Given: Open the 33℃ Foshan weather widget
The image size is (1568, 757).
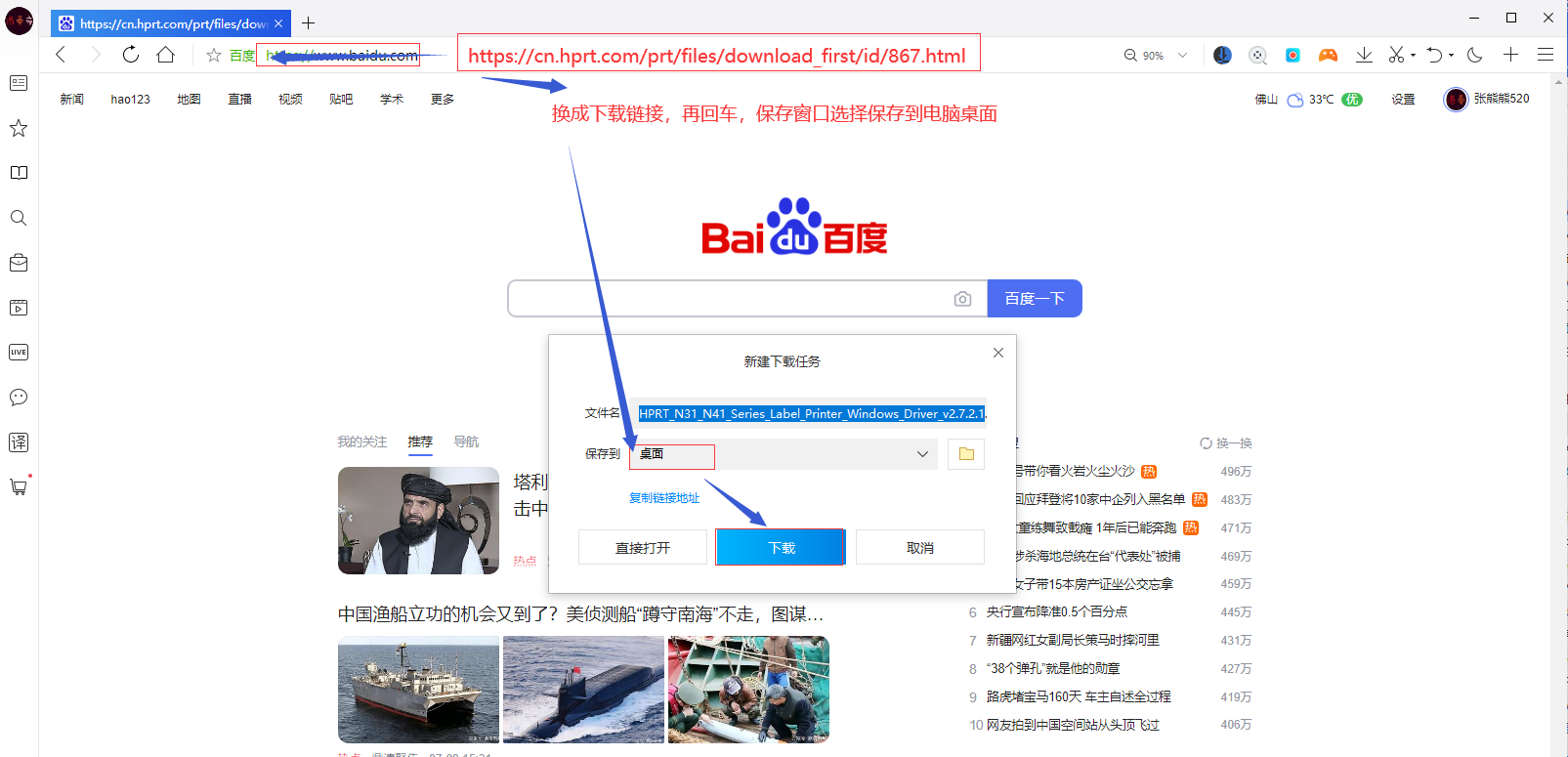Looking at the screenshot, I should pyautogui.click(x=1309, y=99).
